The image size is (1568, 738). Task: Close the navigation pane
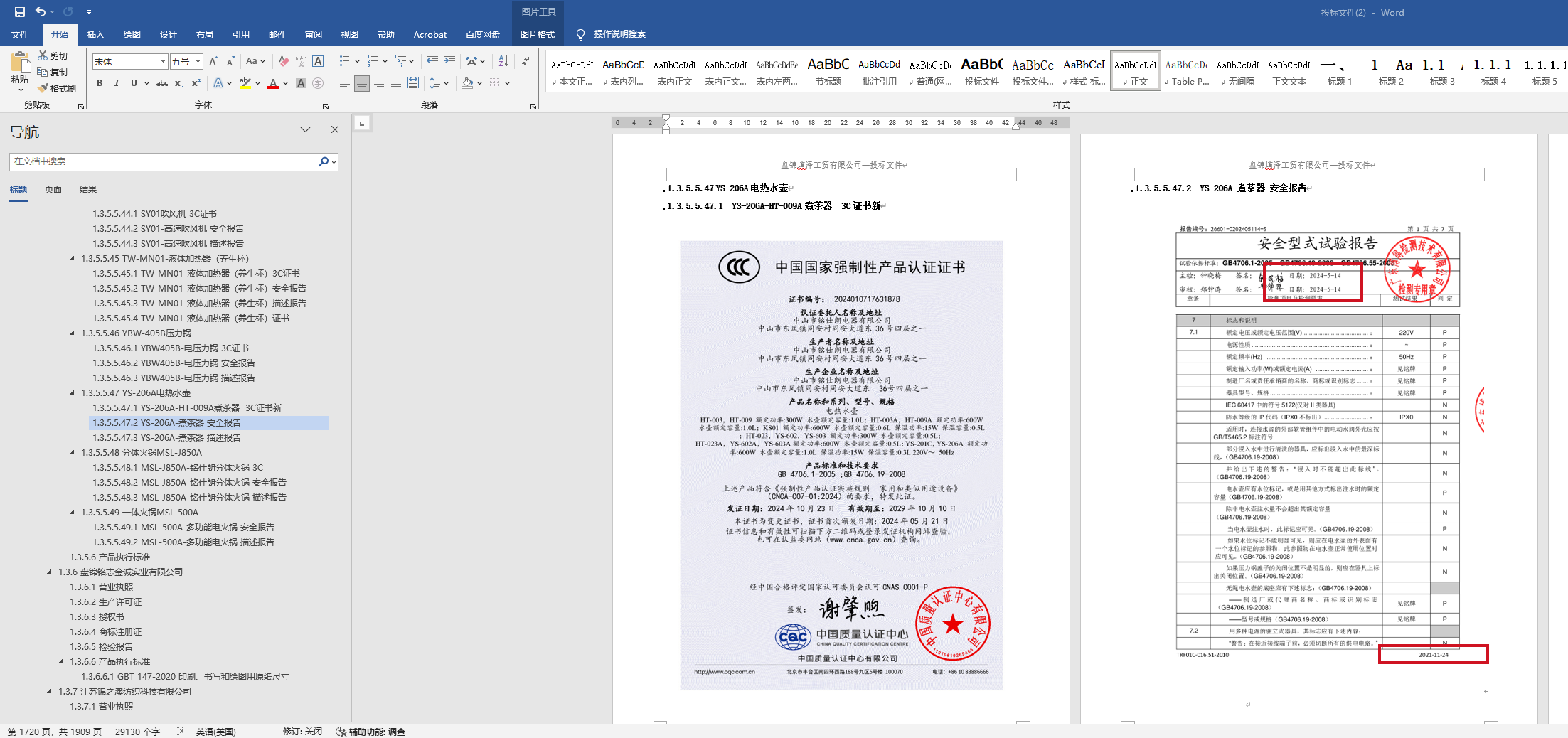click(335, 129)
